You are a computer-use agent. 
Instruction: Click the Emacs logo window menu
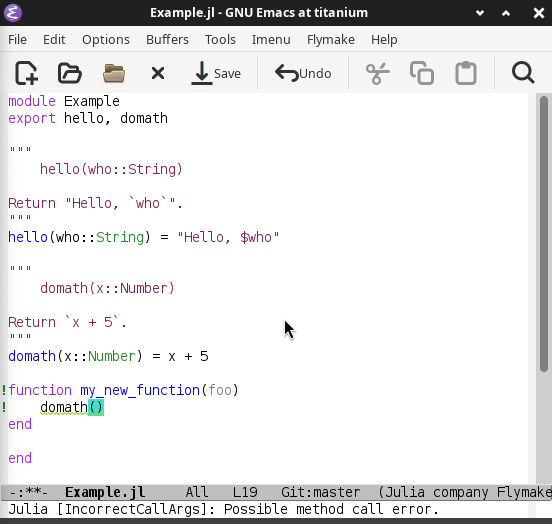[13, 13]
